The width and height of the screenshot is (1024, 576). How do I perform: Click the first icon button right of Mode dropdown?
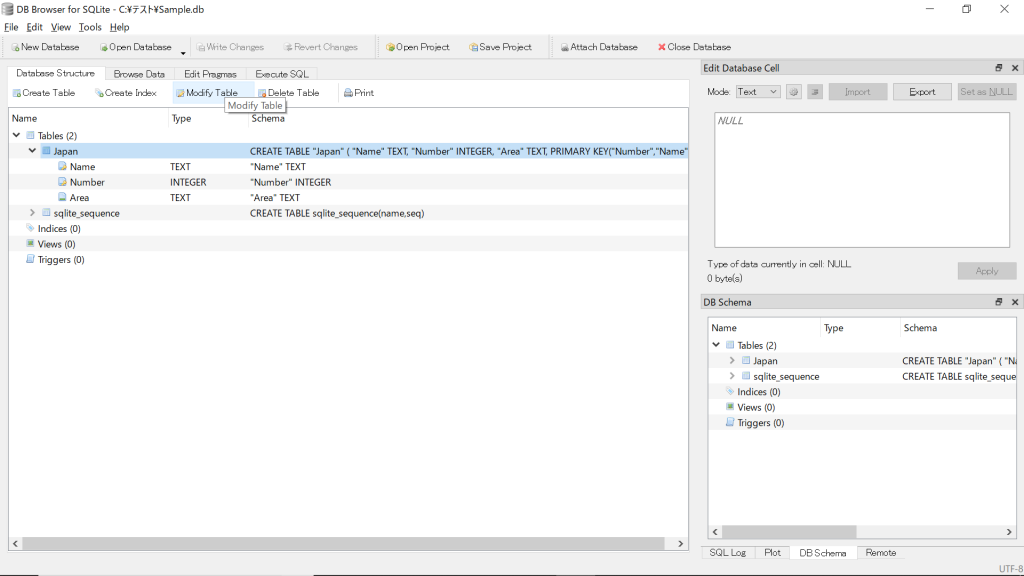click(793, 92)
